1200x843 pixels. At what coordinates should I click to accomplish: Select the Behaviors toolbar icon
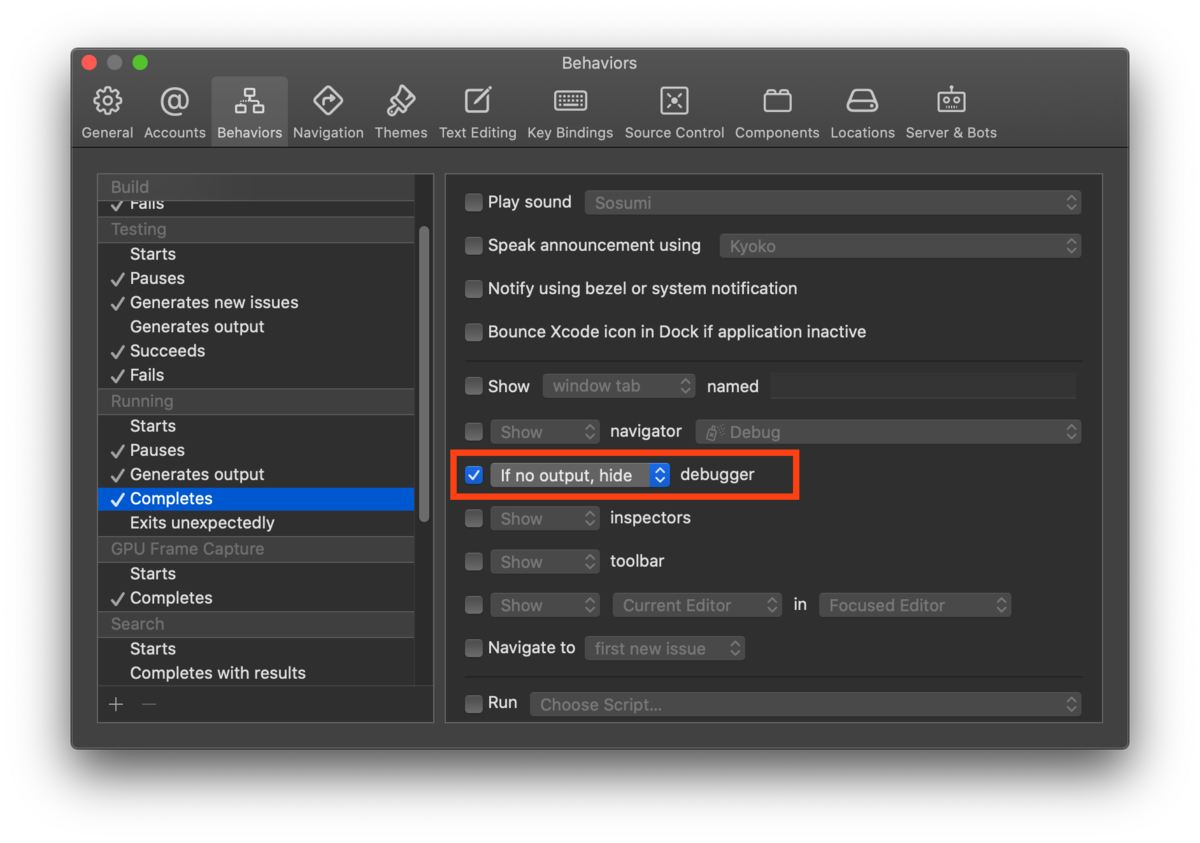[249, 101]
